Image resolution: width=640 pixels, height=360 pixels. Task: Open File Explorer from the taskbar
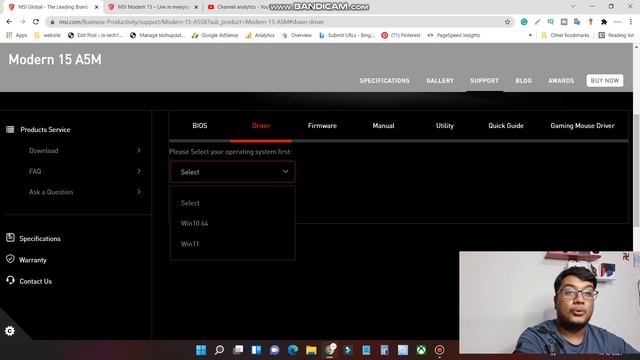(311, 350)
